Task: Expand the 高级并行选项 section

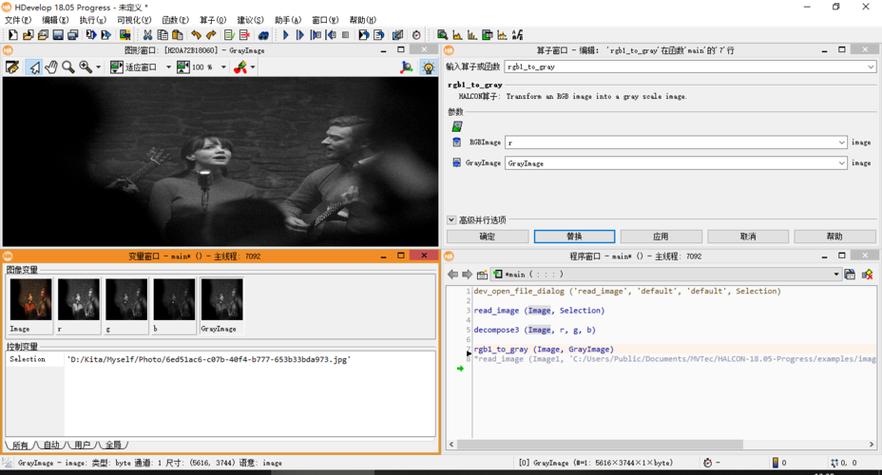Action: (452, 220)
